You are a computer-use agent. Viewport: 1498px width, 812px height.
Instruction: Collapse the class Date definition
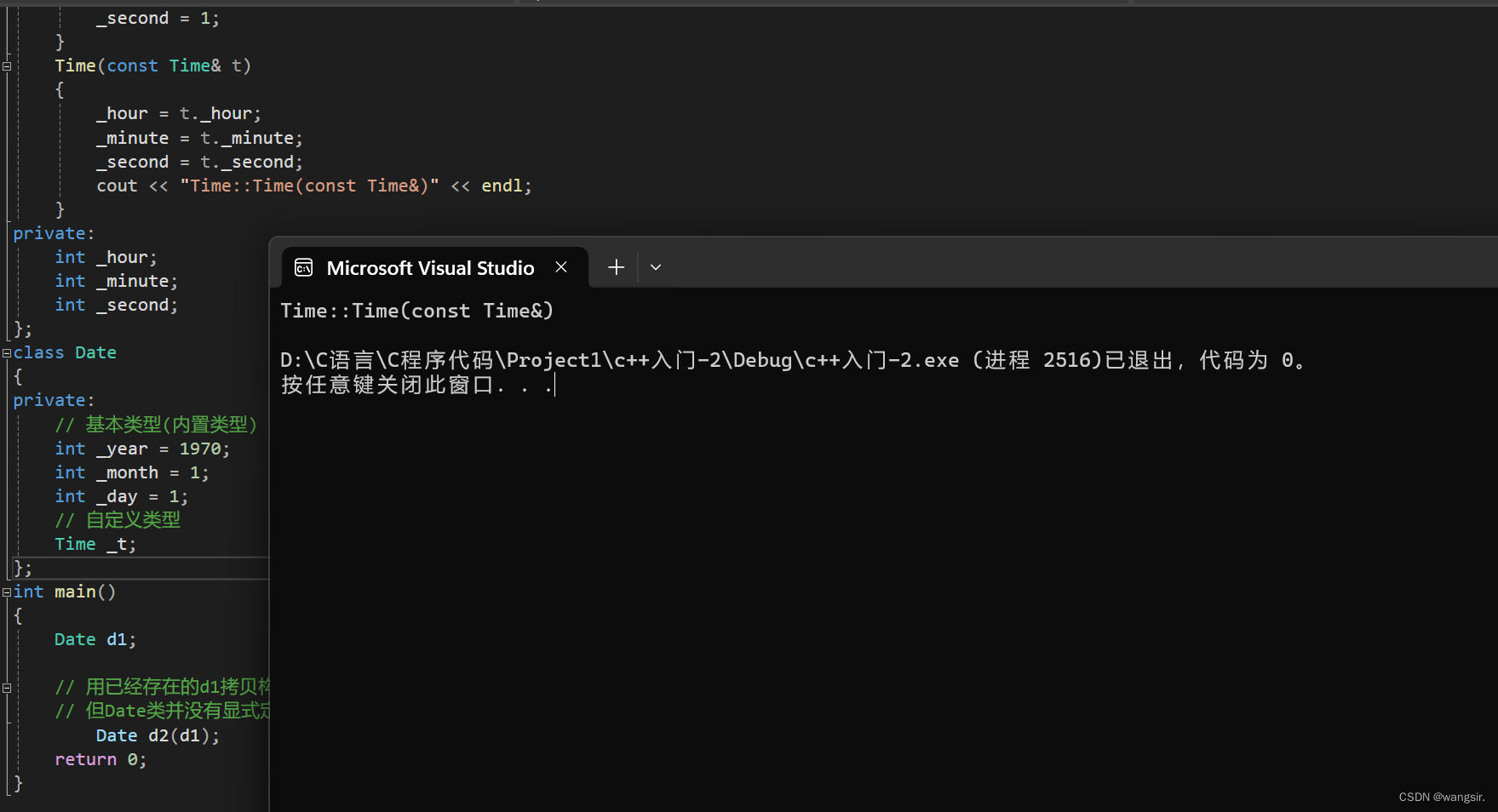click(x=7, y=352)
